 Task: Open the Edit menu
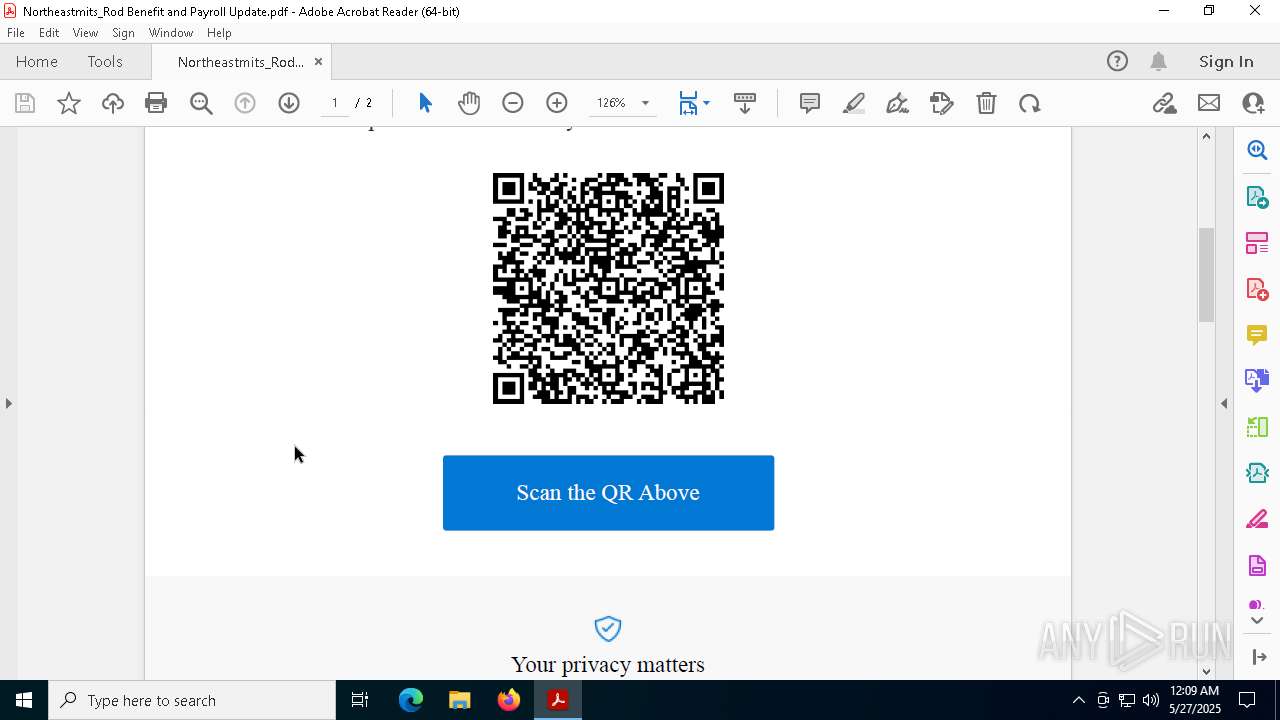click(49, 33)
